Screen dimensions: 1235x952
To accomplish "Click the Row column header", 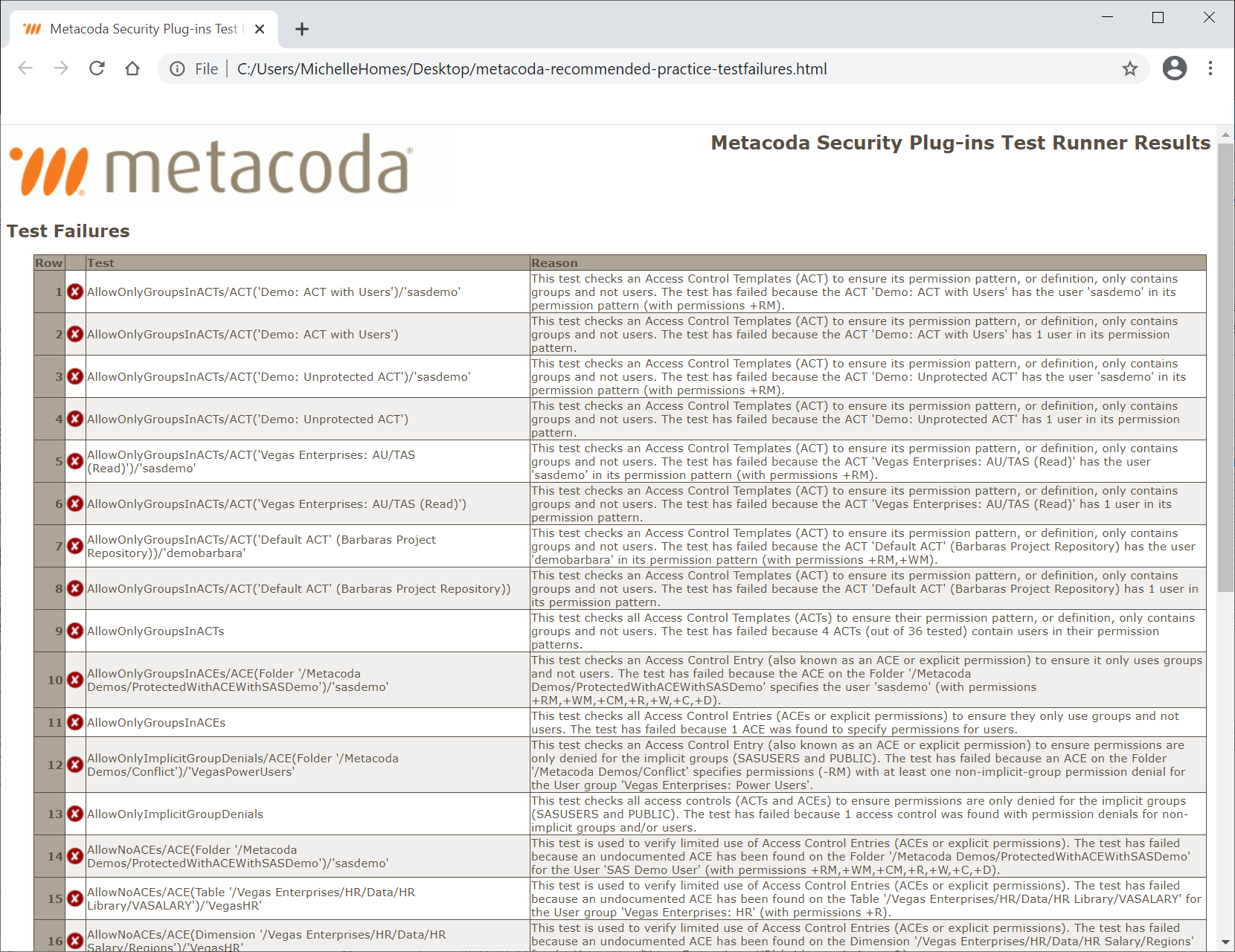I will pos(49,263).
